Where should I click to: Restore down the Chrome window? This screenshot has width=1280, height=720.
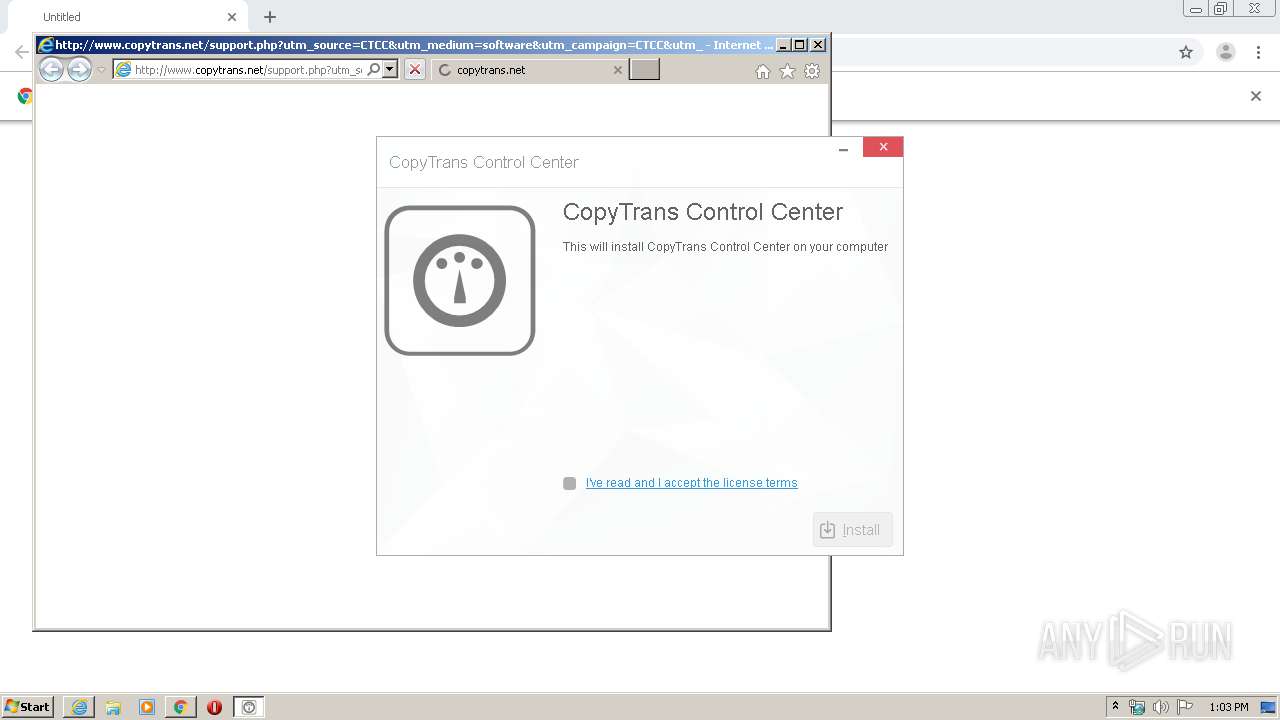tap(1221, 9)
